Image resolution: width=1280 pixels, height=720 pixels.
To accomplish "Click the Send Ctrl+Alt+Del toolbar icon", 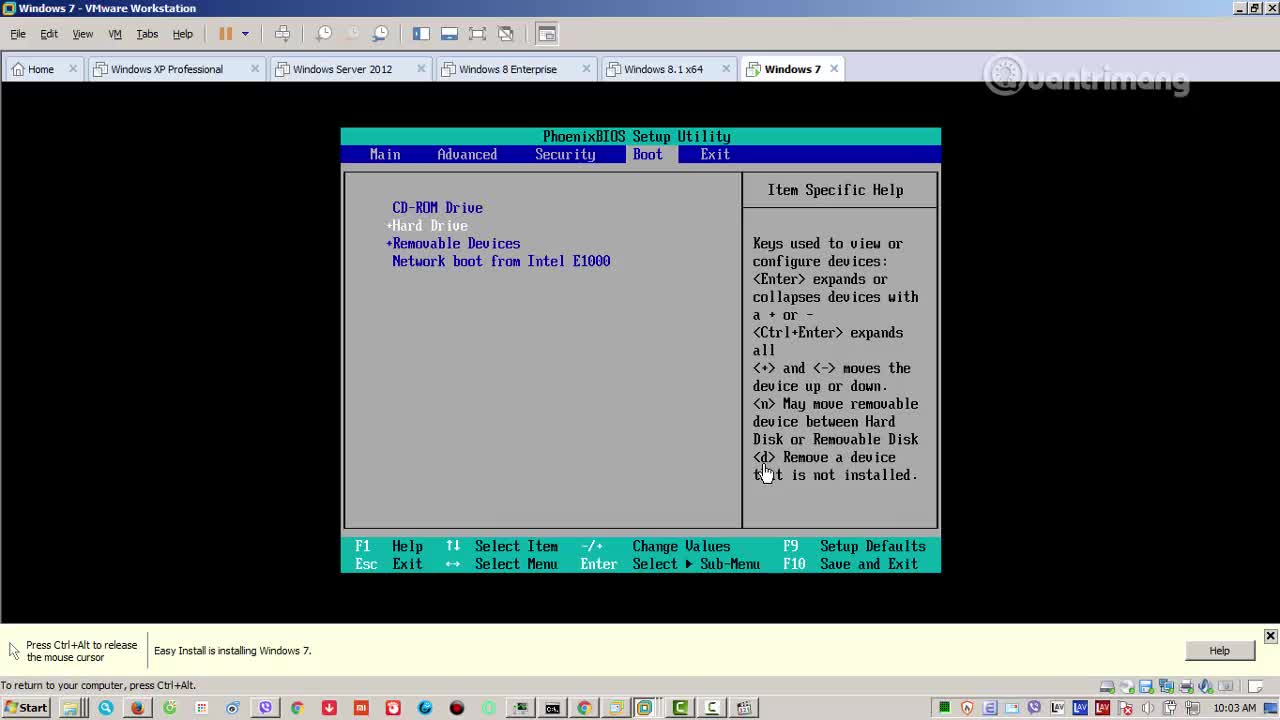I will click(x=283, y=34).
